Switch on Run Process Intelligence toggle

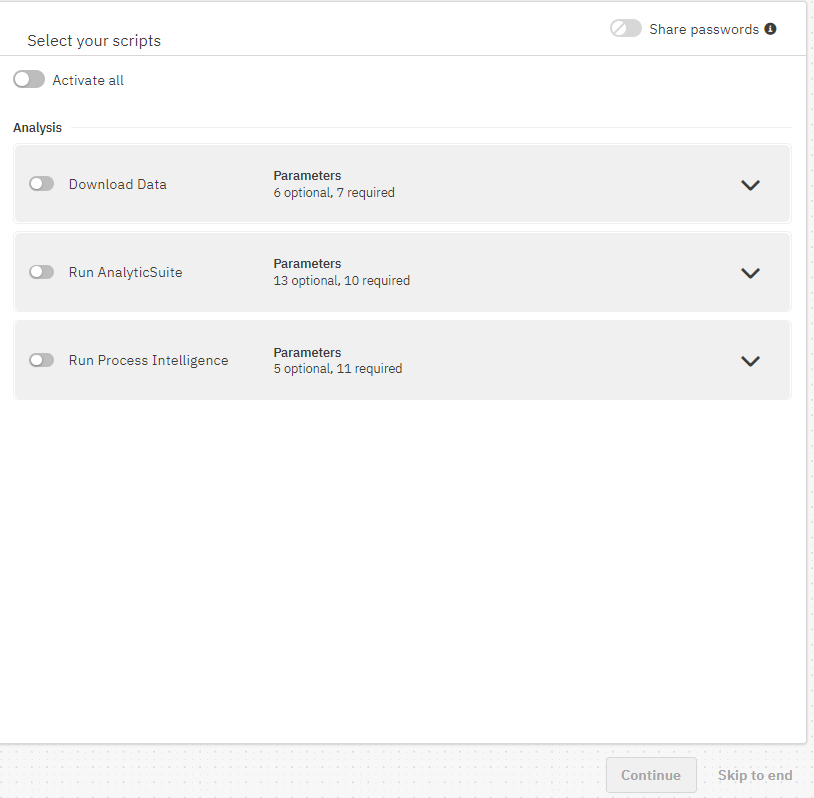point(41,360)
